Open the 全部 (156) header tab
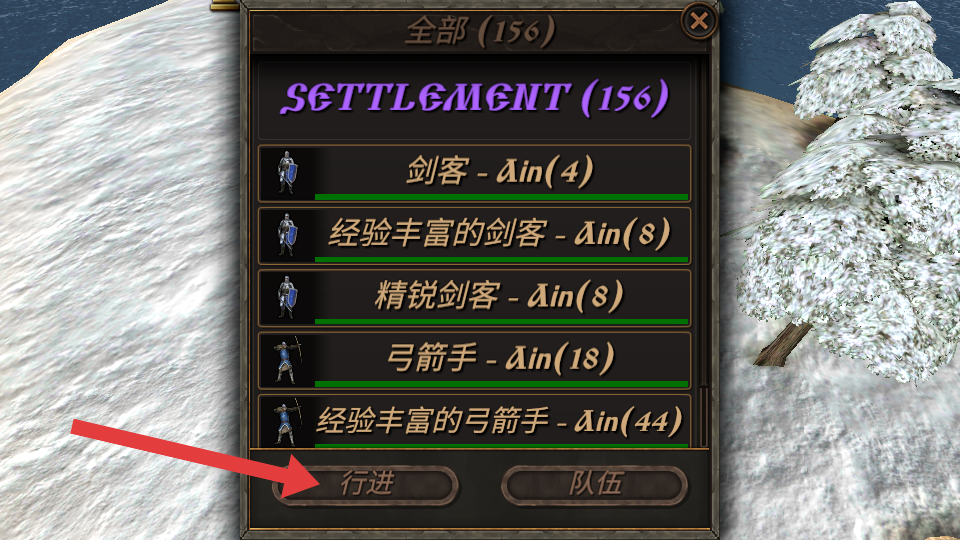 (481, 31)
